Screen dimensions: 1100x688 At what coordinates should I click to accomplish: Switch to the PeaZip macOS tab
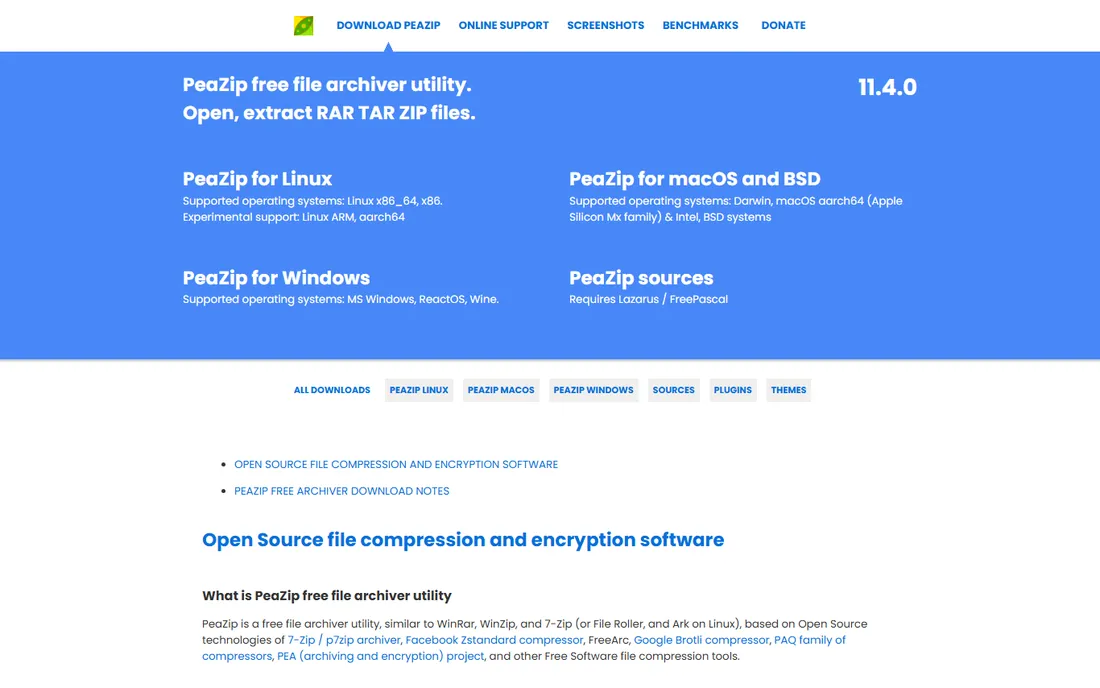coord(501,390)
